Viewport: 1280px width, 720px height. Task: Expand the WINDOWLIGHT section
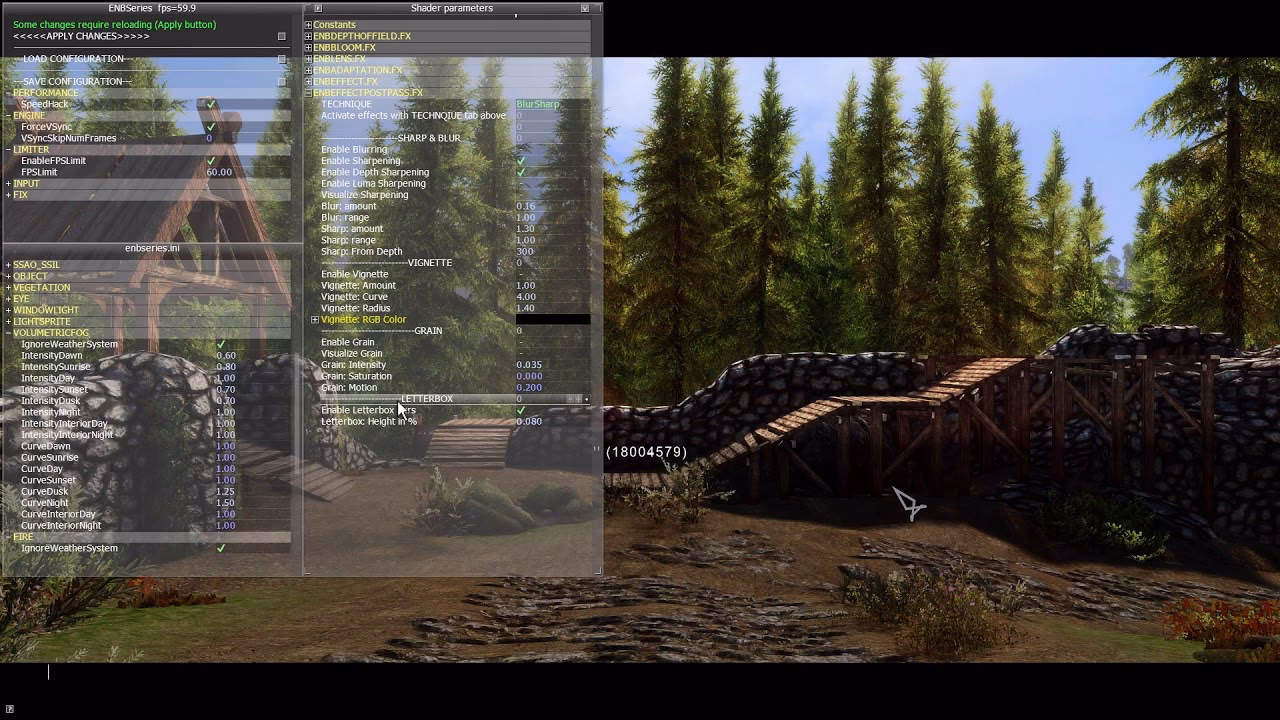pyautogui.click(x=9, y=310)
